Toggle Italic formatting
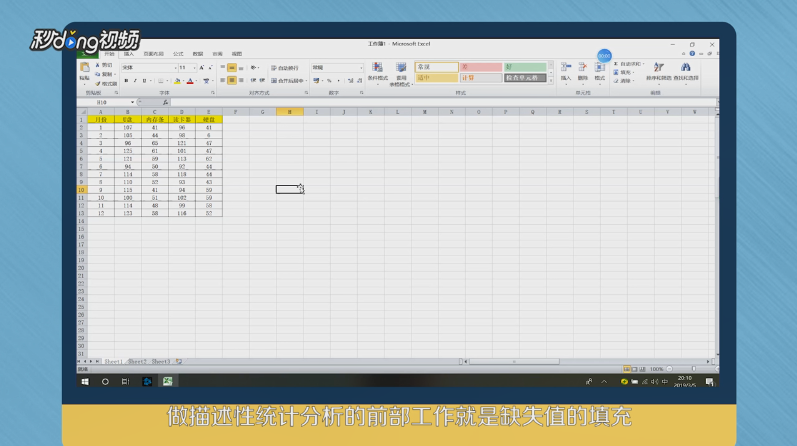 (x=135, y=81)
